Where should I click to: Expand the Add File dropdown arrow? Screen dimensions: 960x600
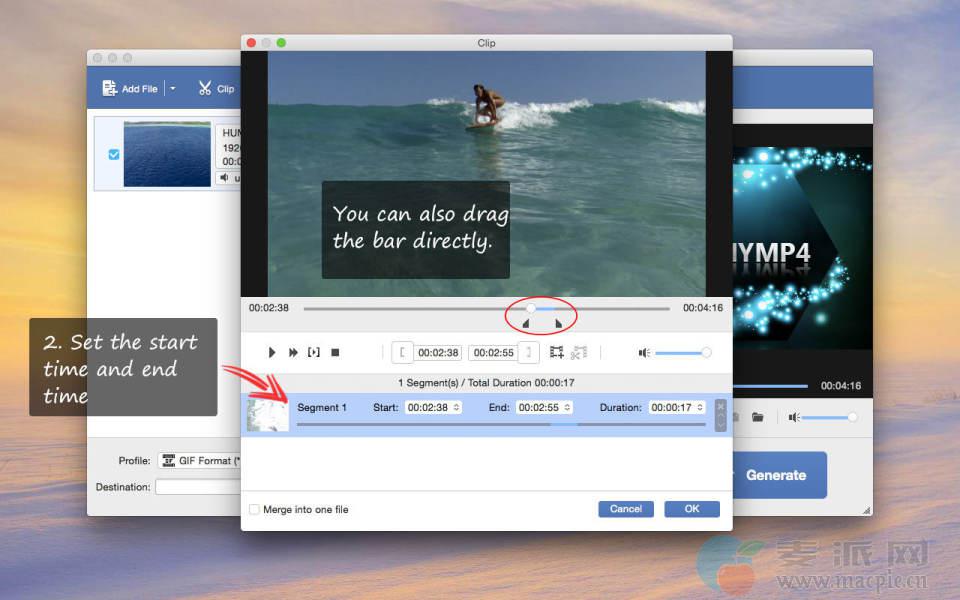tap(172, 88)
